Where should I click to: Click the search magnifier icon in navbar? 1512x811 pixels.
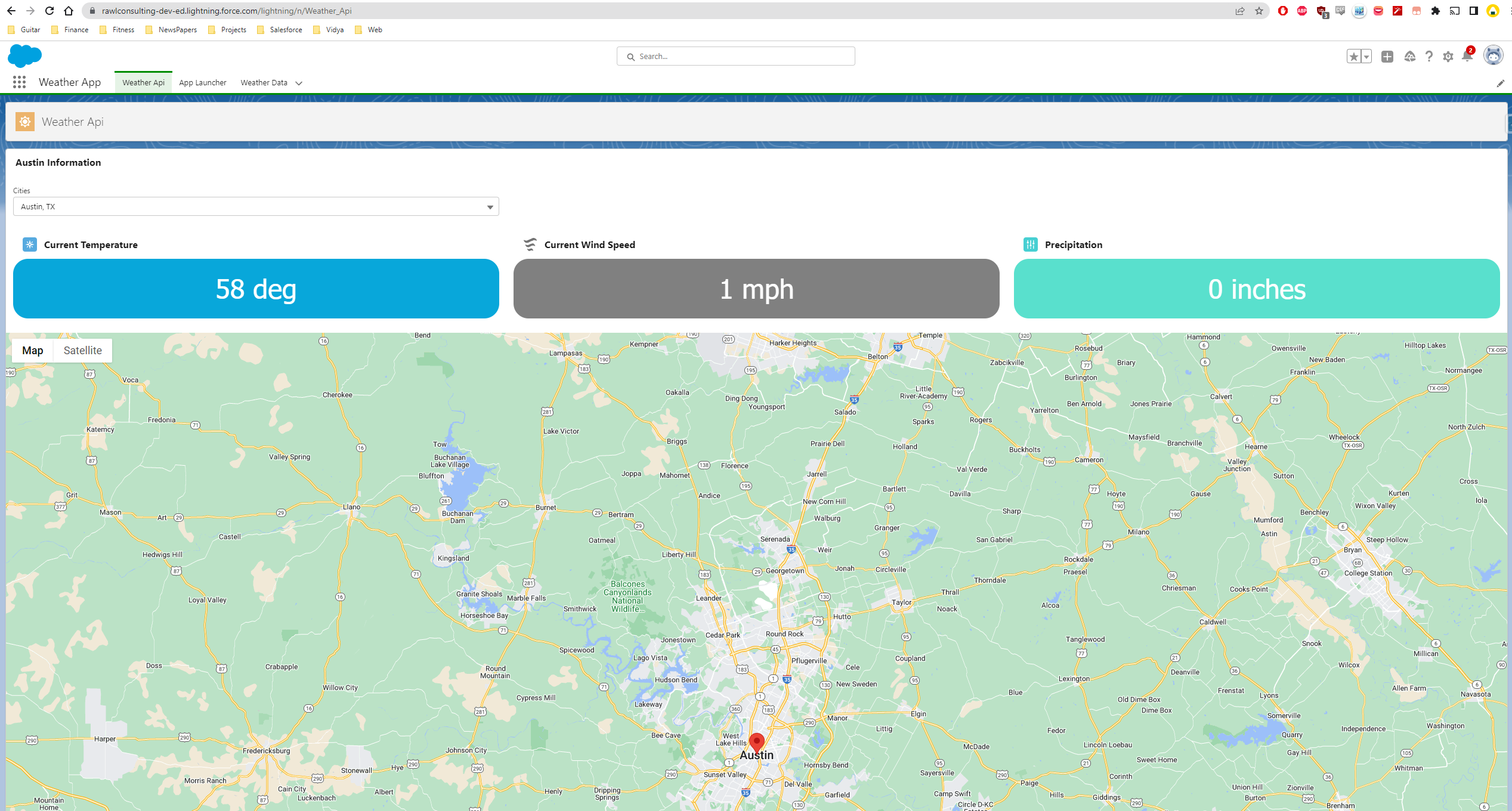pos(631,56)
